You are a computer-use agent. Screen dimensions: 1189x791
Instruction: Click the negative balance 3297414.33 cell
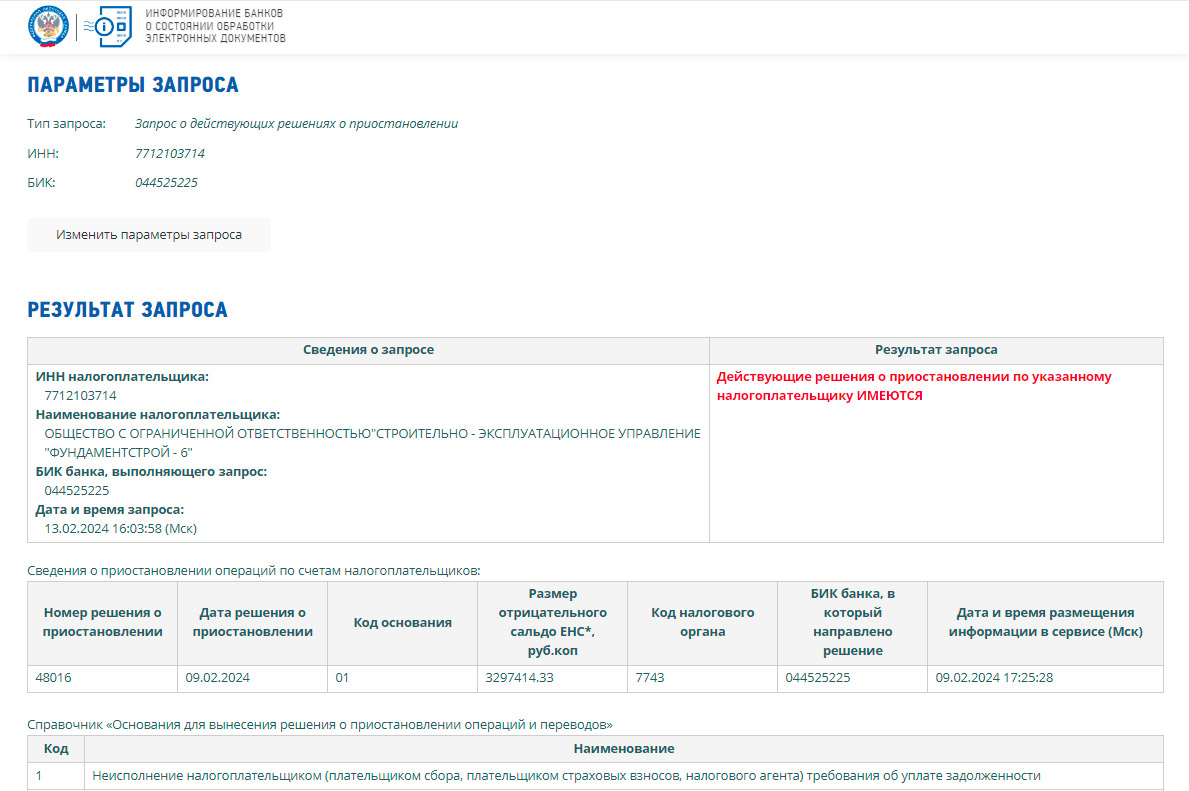point(552,678)
